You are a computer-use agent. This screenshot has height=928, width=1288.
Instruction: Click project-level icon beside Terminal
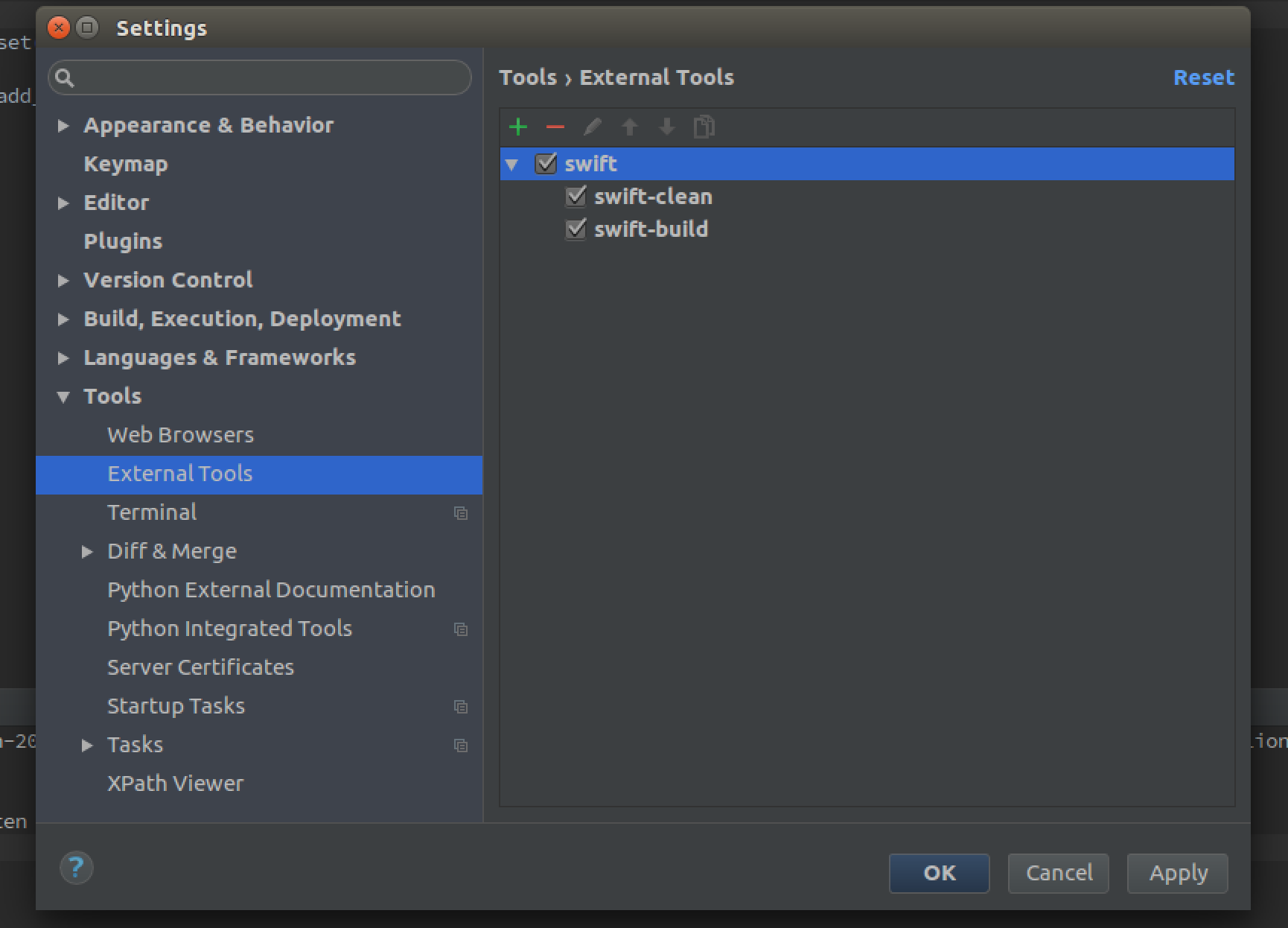(461, 513)
